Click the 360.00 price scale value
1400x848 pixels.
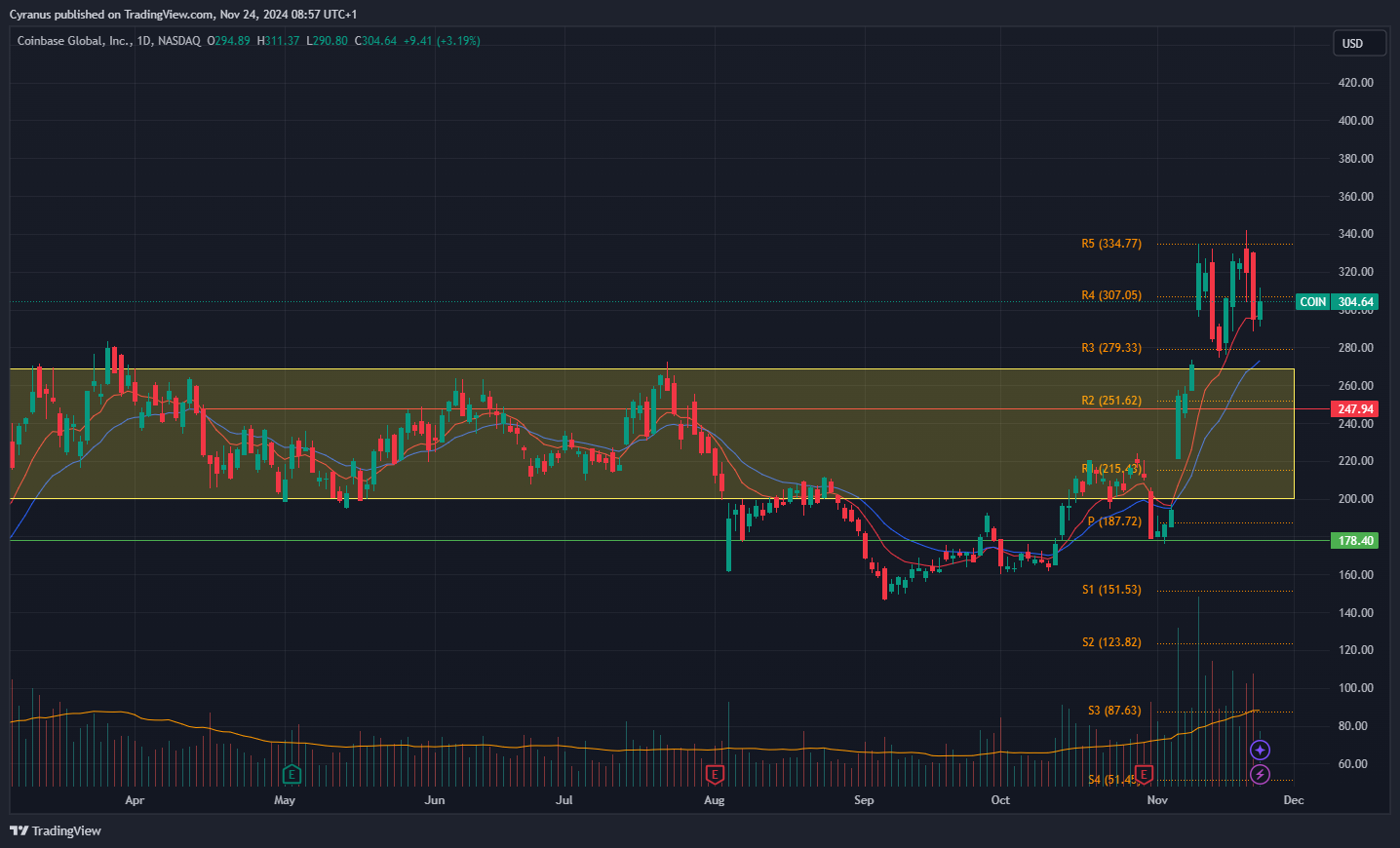[1355, 197]
